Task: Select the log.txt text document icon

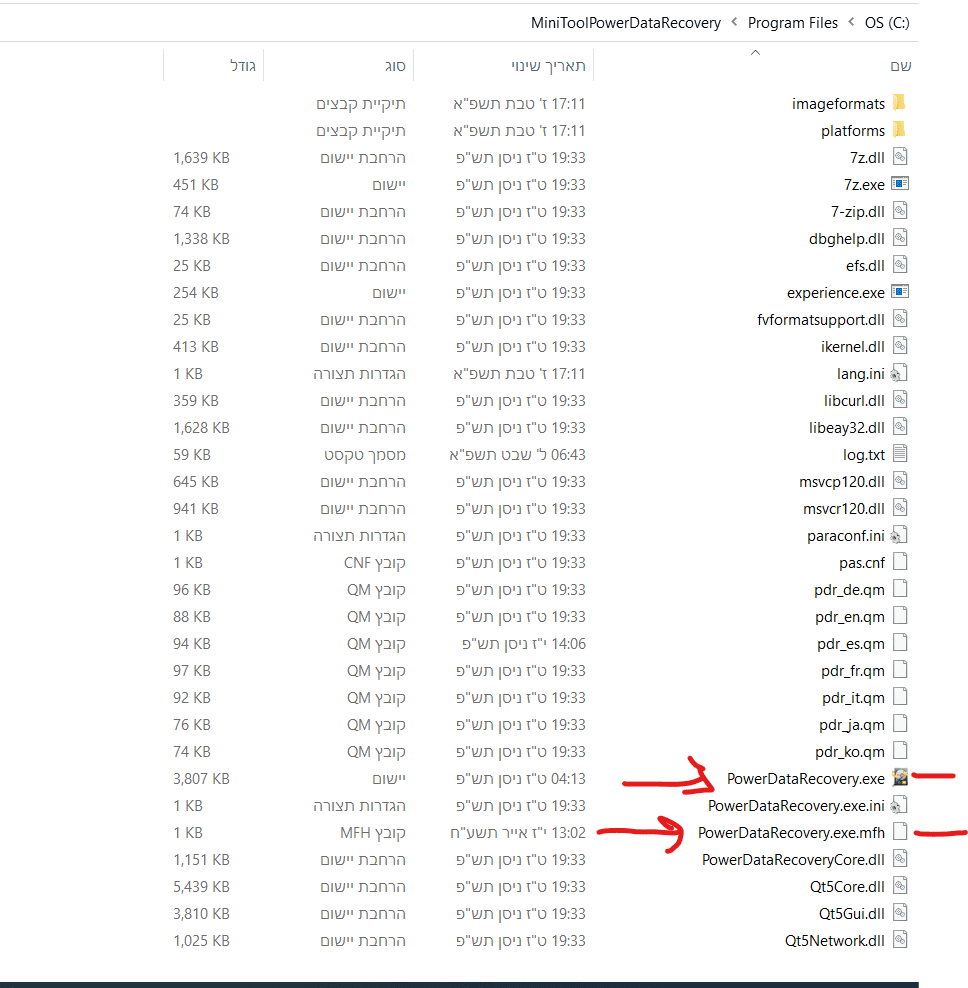Action: click(900, 454)
